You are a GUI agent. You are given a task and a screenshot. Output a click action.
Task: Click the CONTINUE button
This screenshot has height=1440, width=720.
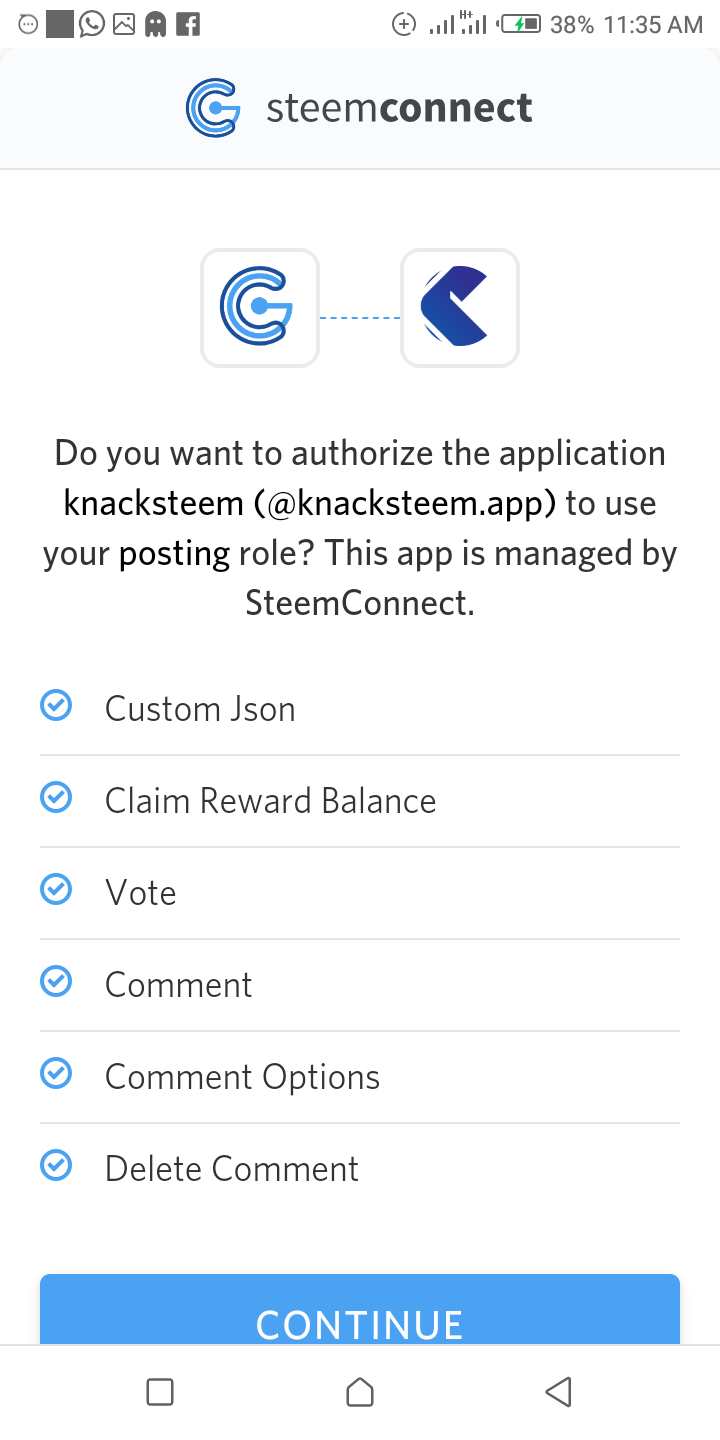point(360,1310)
